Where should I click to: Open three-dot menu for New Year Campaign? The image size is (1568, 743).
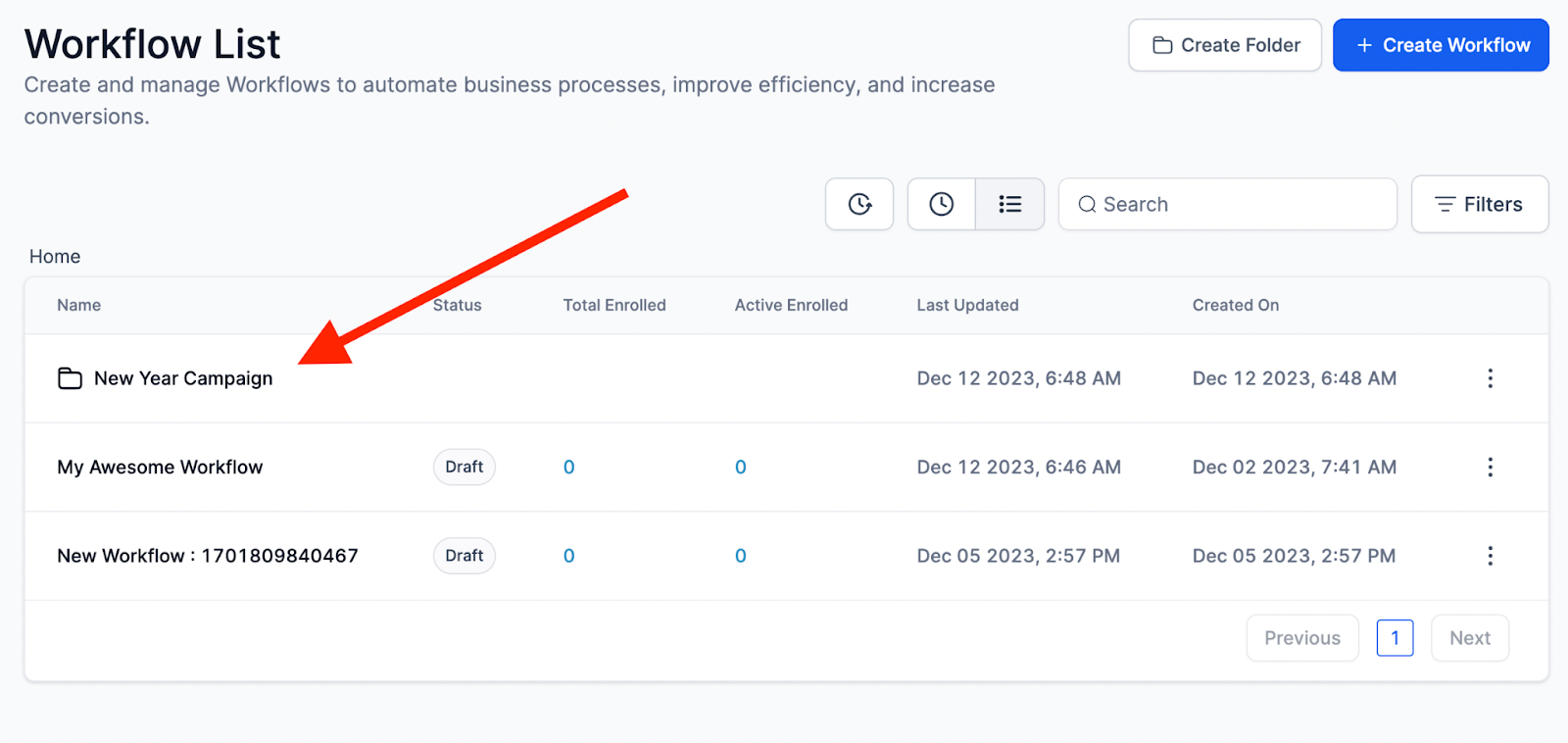pyautogui.click(x=1490, y=378)
